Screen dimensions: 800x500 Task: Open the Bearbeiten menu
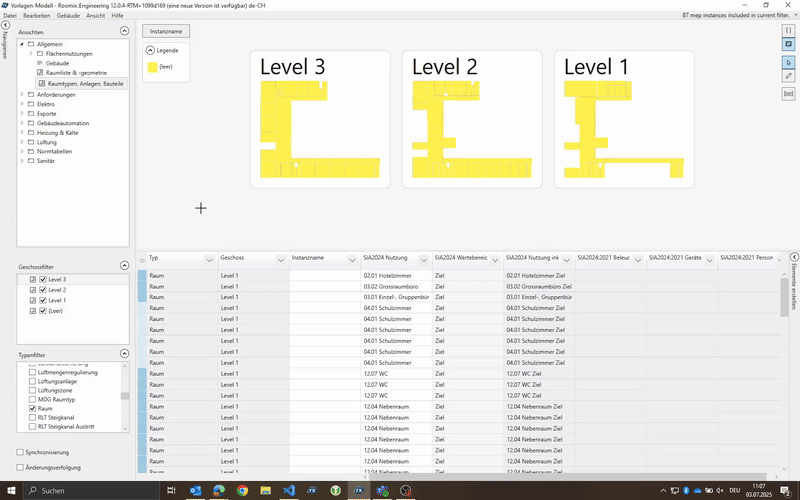click(37, 16)
